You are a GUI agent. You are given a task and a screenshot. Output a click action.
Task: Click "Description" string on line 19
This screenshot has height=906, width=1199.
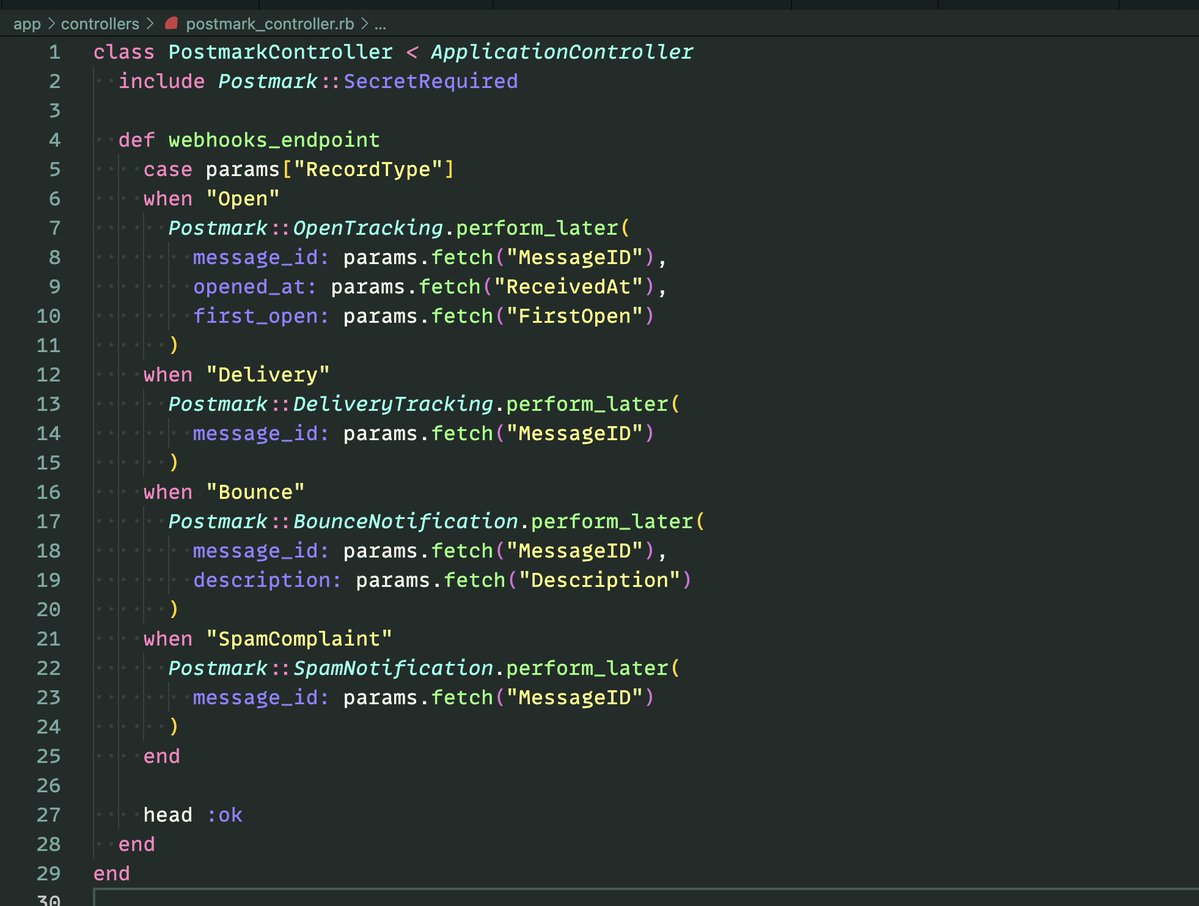599,580
